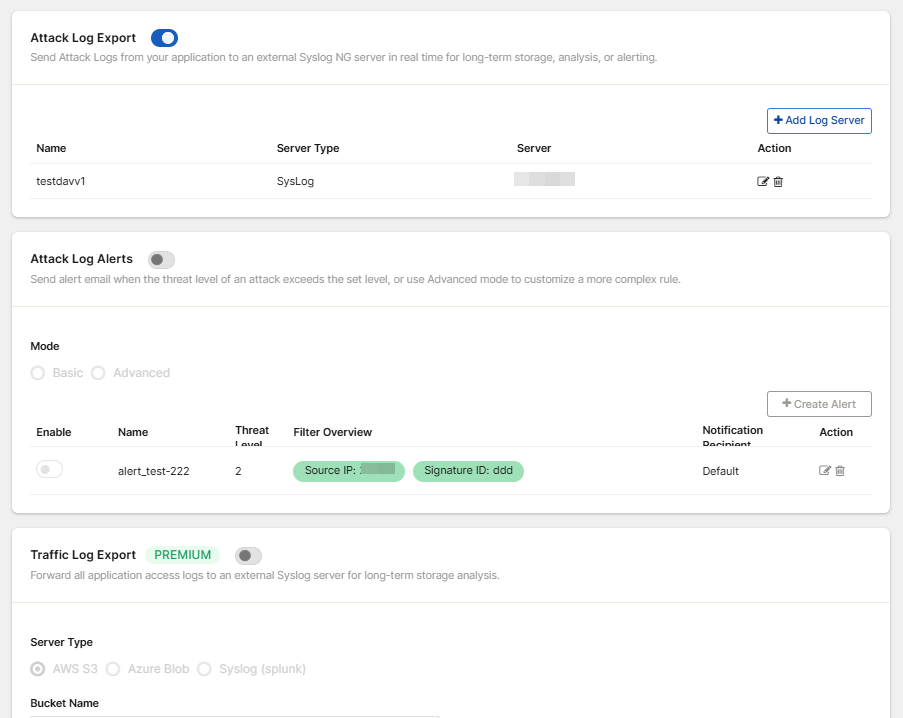Image resolution: width=903 pixels, height=718 pixels.
Task: Click the Source IP filter tag
Action: (348, 471)
